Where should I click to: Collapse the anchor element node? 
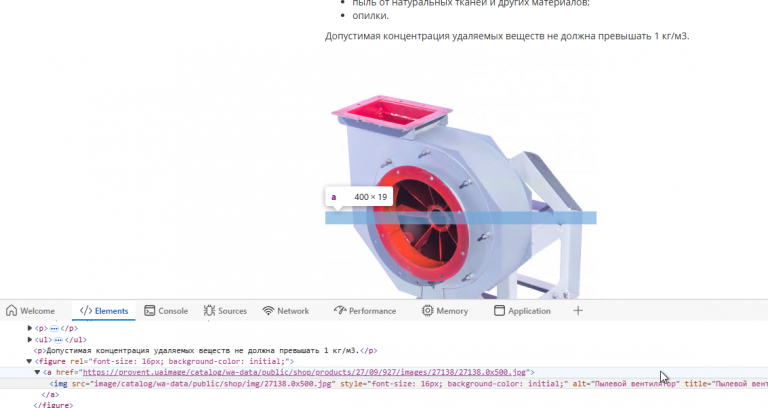37,372
